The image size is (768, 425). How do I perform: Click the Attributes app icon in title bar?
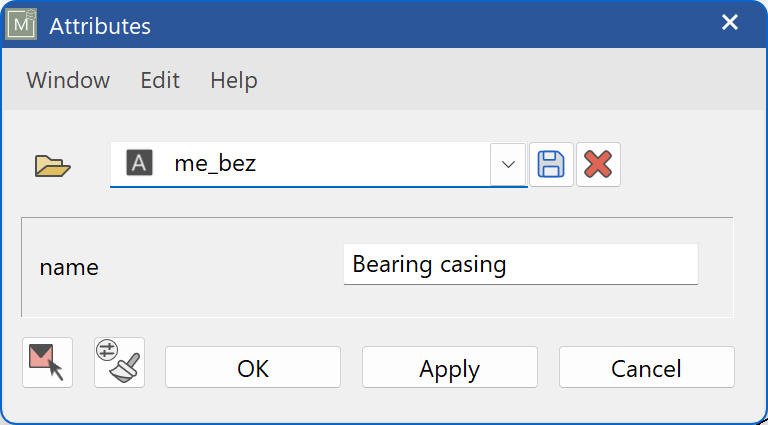coord(22,25)
